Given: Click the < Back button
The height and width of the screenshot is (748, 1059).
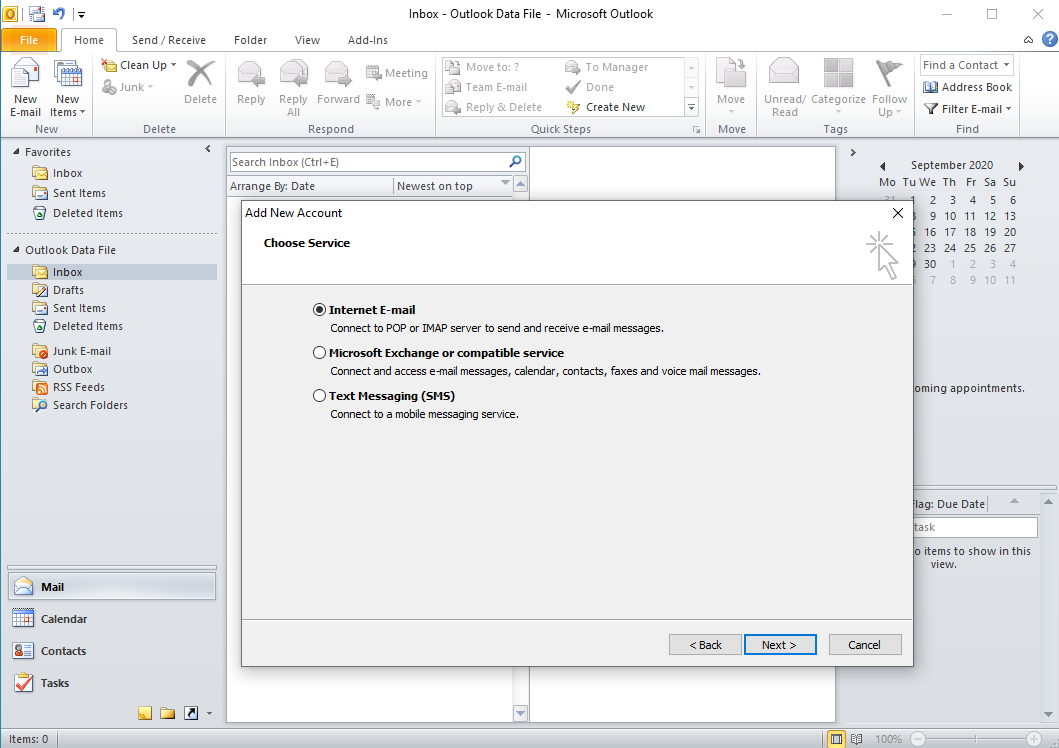Looking at the screenshot, I should 705,645.
